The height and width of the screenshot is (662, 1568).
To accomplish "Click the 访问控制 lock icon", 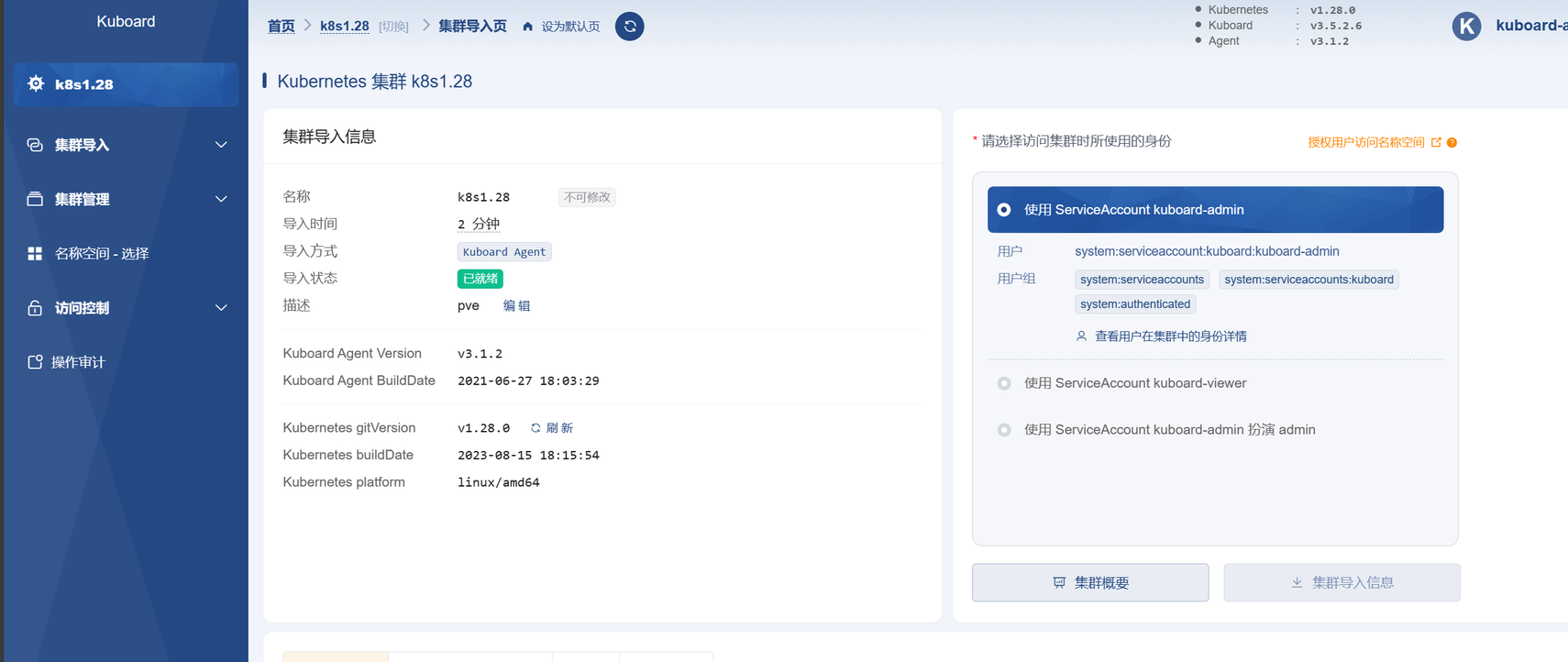I will [x=35, y=308].
